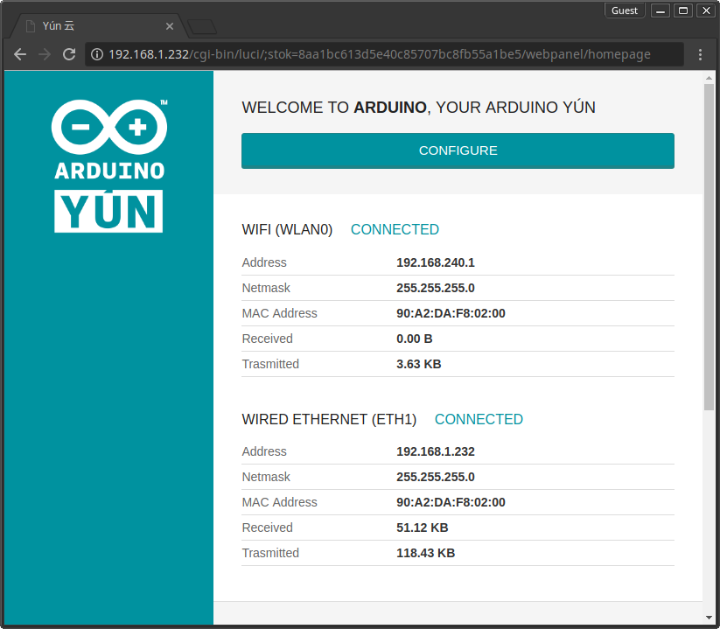
Task: Click the WiFi address 192.168.240.1
Action: coord(435,263)
